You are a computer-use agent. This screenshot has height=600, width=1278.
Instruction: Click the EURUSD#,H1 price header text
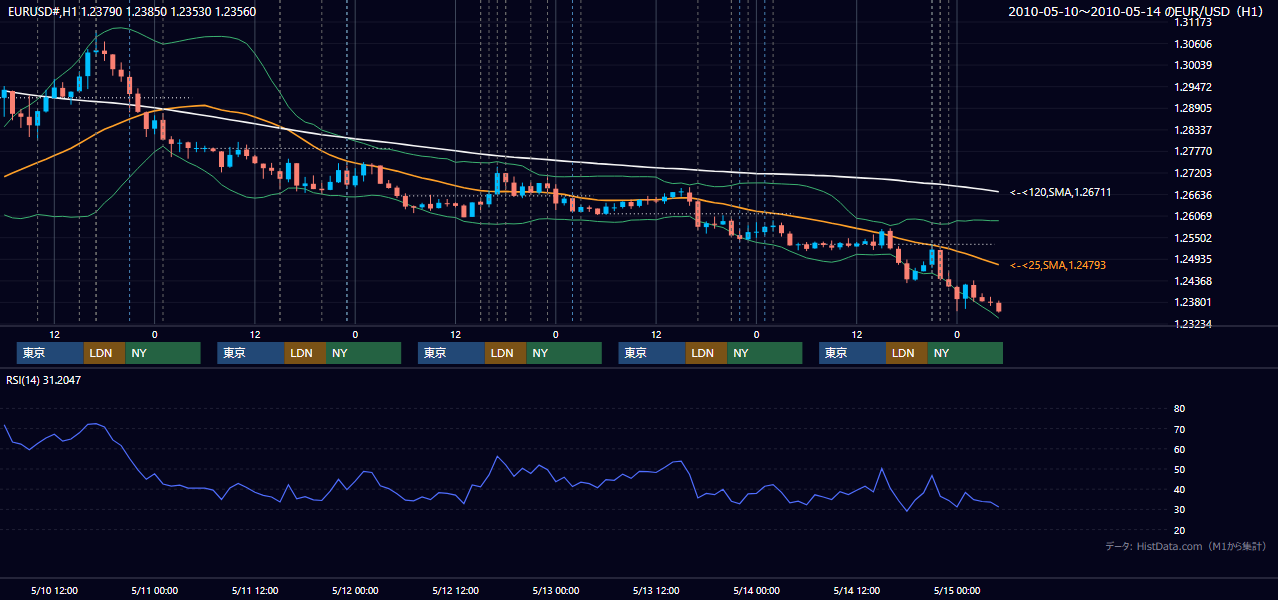131,11
